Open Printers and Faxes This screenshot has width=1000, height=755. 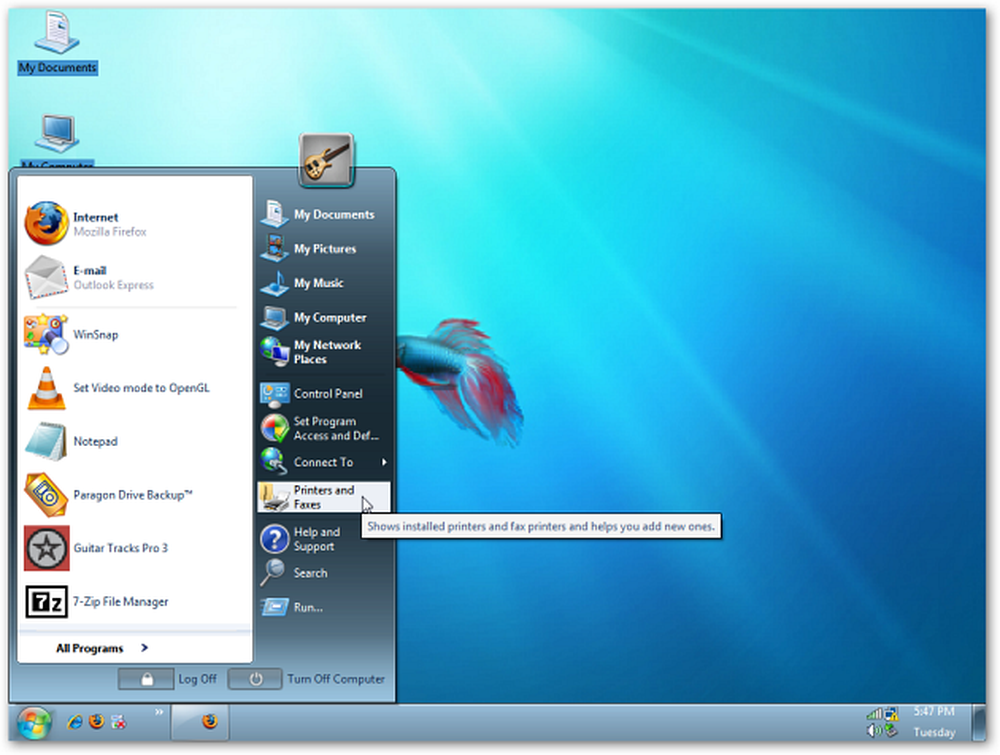point(324,497)
